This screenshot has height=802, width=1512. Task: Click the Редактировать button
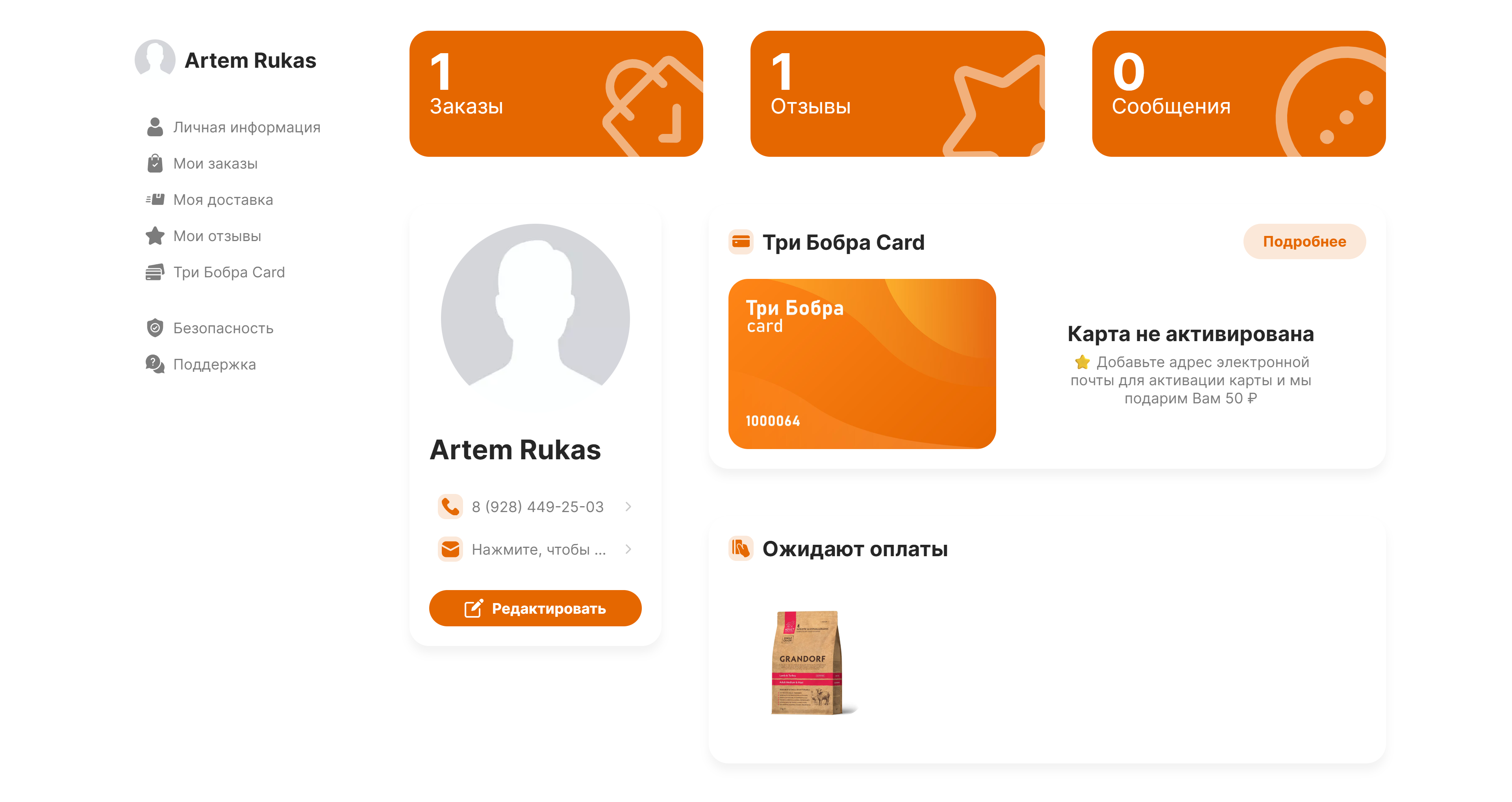pyautogui.click(x=535, y=608)
